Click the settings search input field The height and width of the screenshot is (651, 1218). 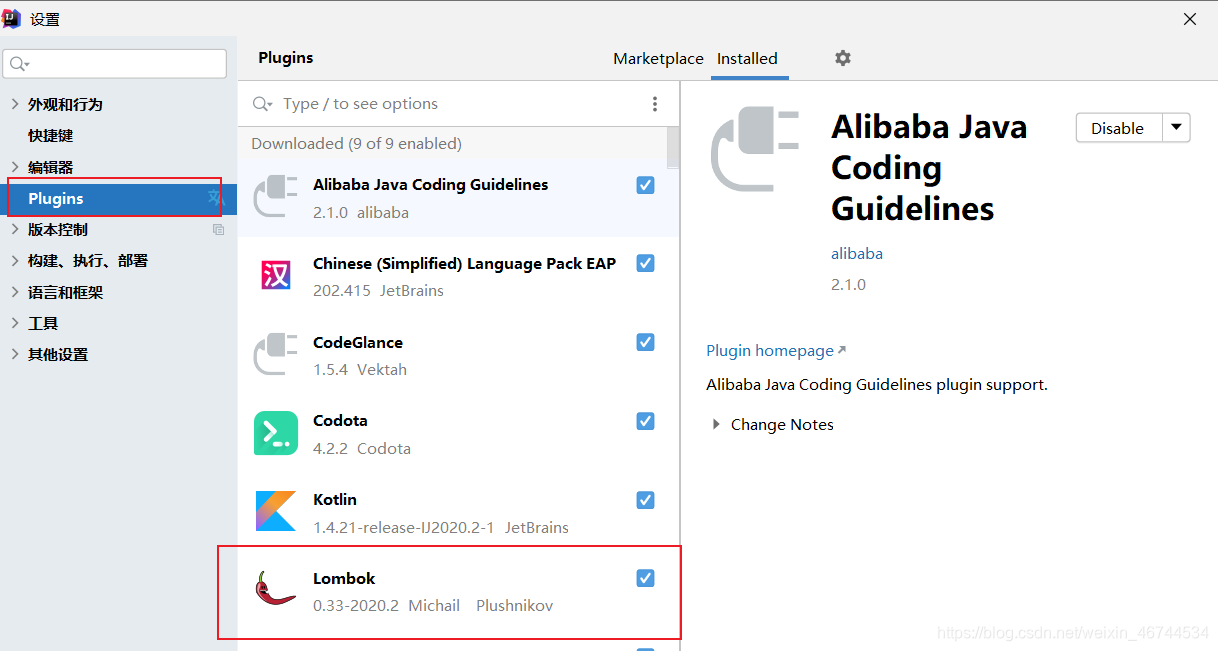tap(115, 64)
